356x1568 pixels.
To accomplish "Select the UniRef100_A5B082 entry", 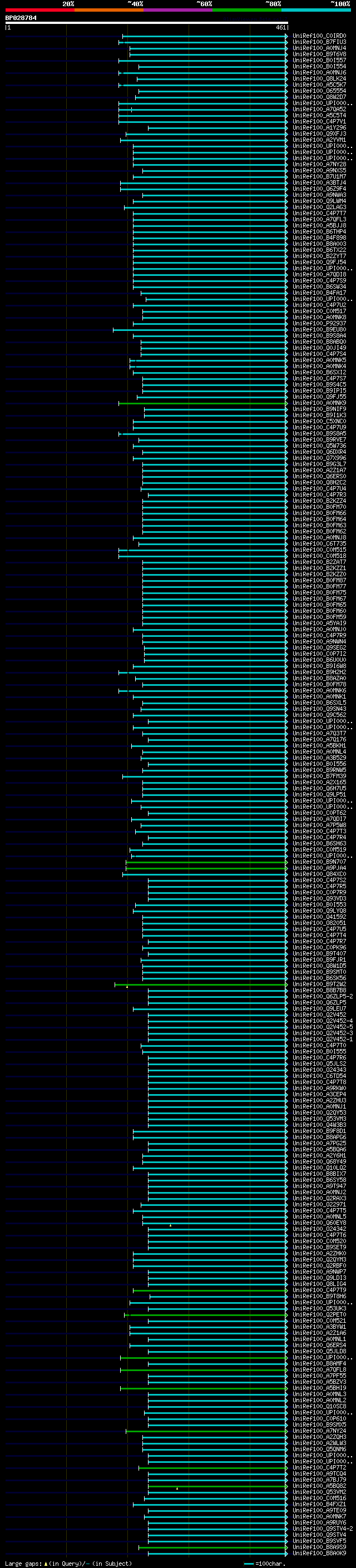I will pos(319,1486).
